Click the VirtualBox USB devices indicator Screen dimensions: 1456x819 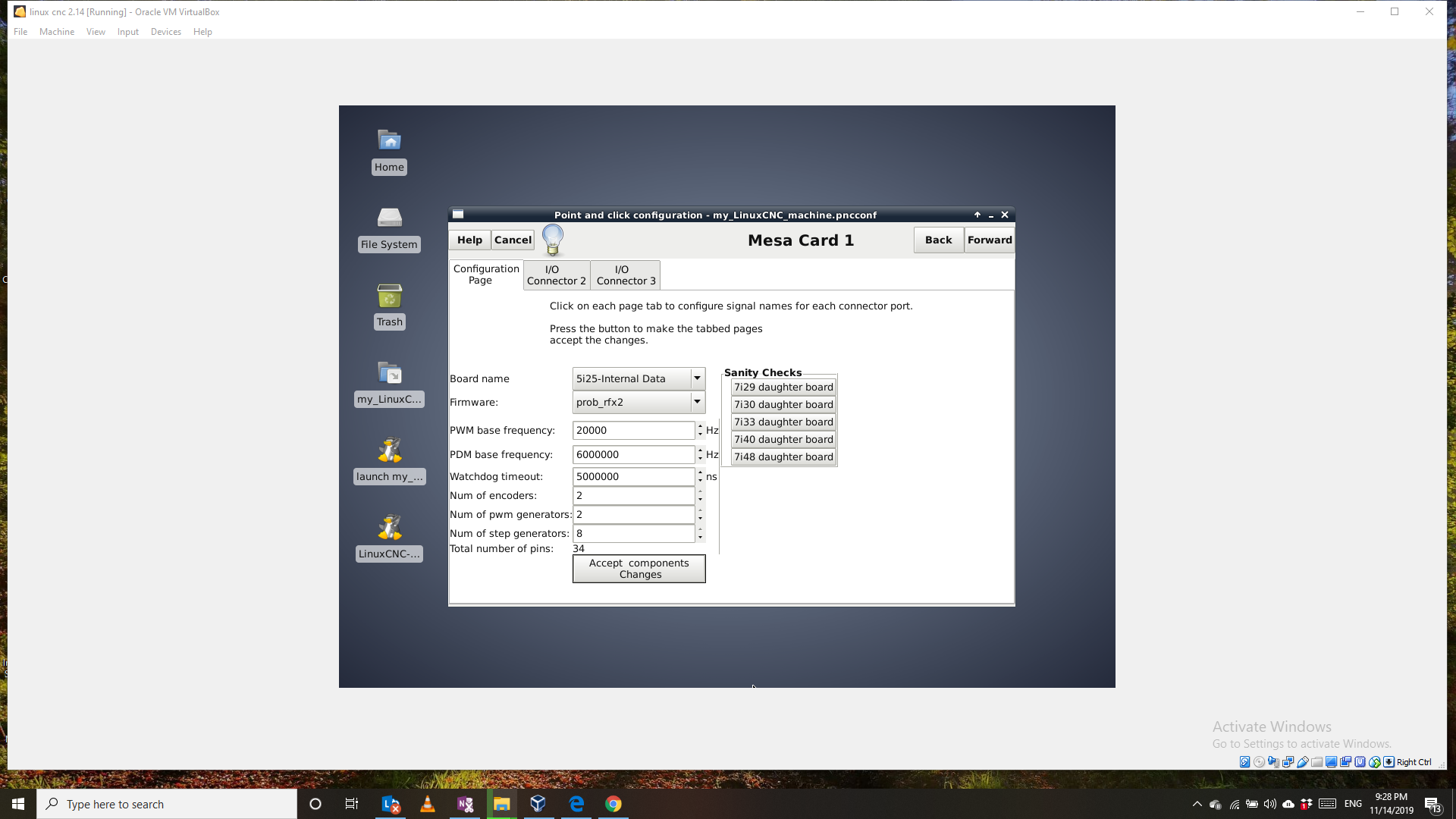(x=1302, y=762)
